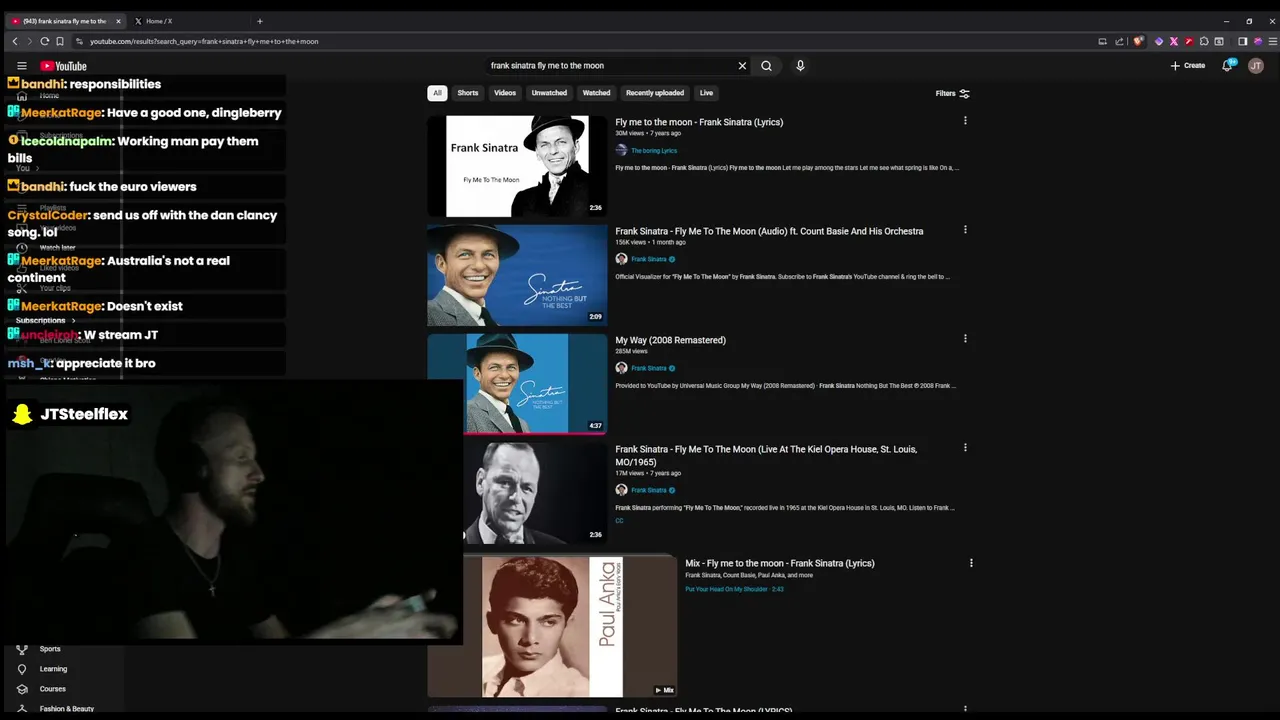Open Count Basie Audio video thumbnail
Image resolution: width=1280 pixels, height=720 pixels.
point(517,275)
